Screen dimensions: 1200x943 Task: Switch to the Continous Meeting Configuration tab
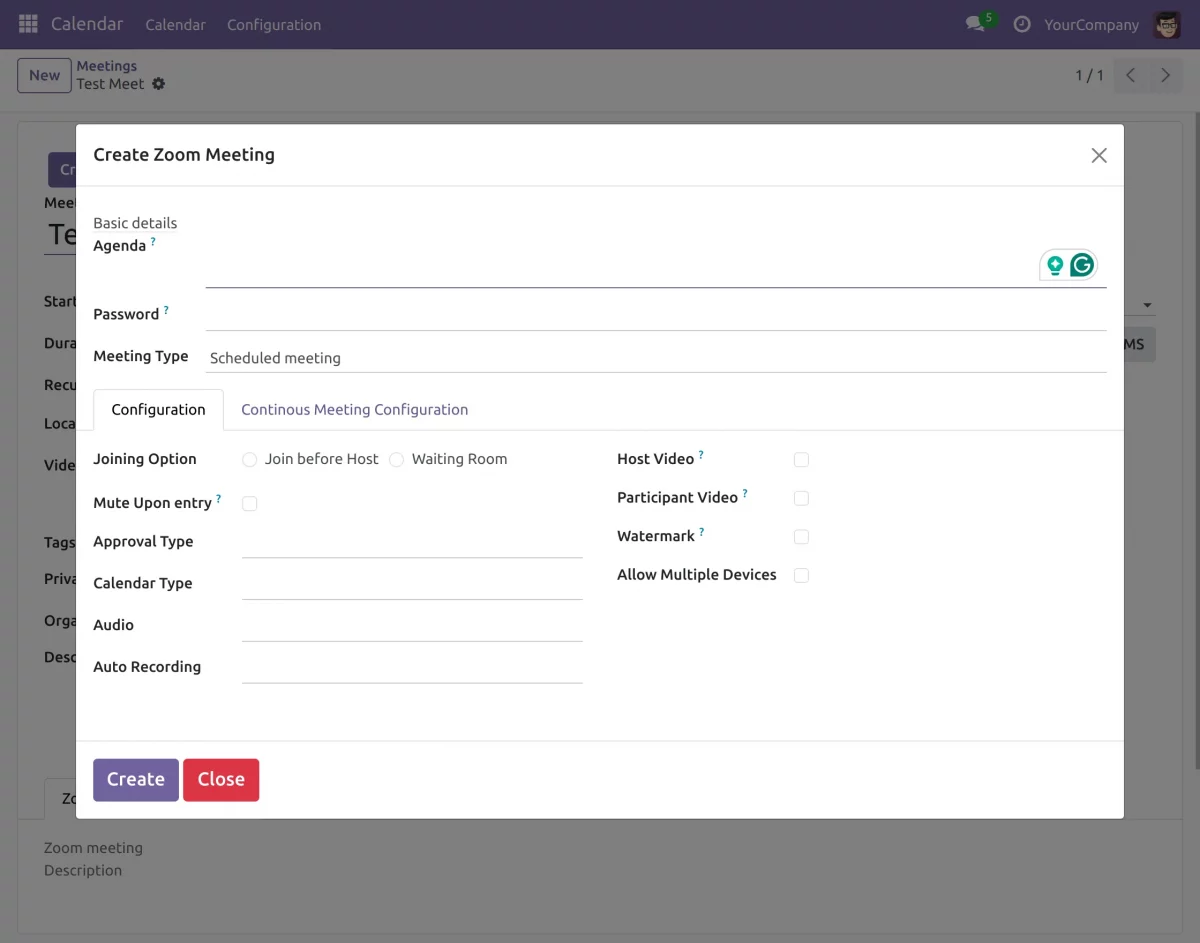point(354,409)
